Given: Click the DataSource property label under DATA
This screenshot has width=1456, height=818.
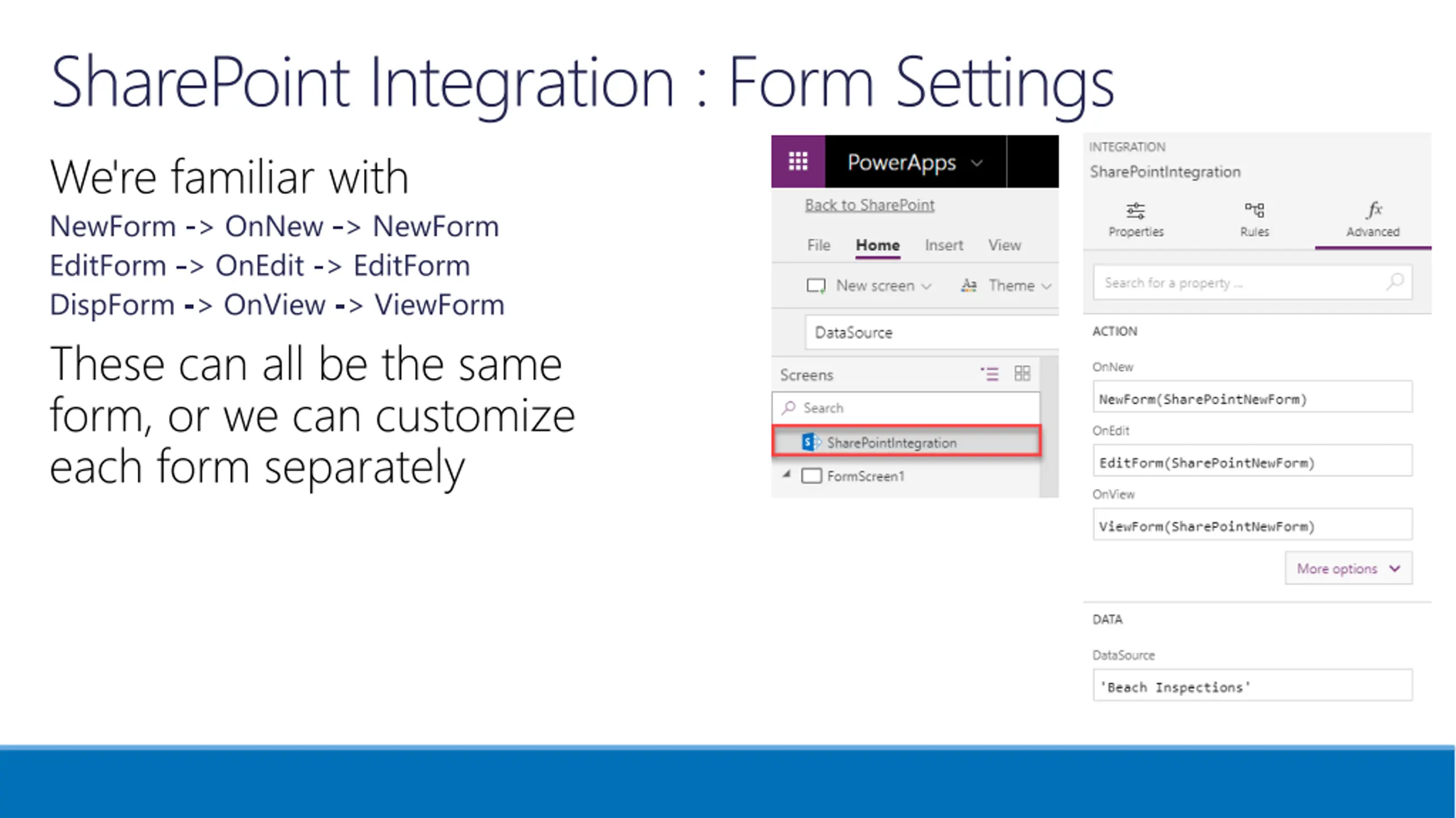Looking at the screenshot, I should pos(1123,655).
